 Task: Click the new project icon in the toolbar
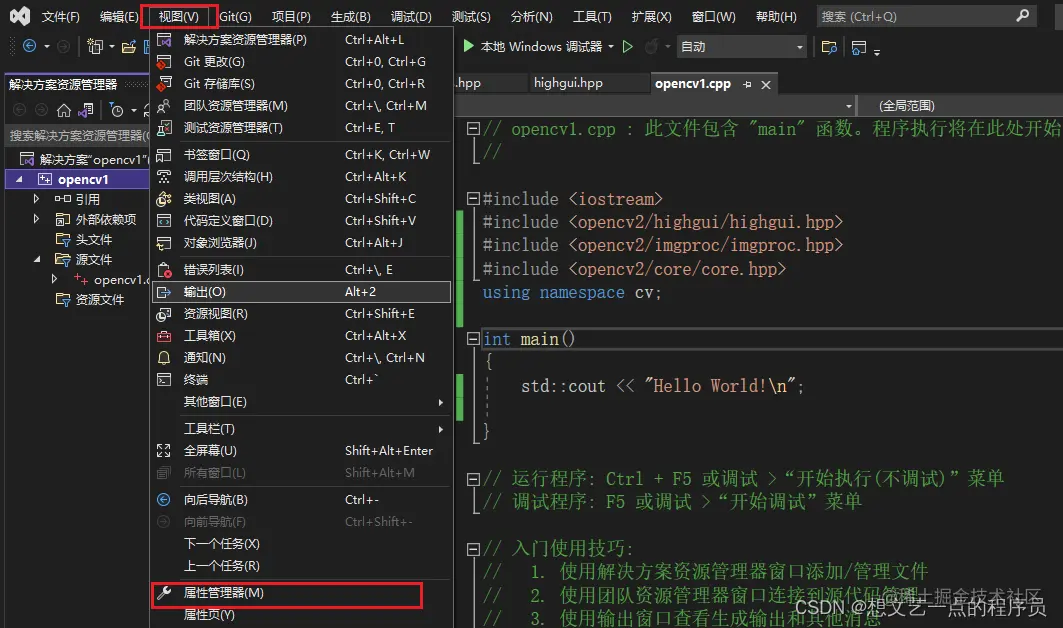95,46
